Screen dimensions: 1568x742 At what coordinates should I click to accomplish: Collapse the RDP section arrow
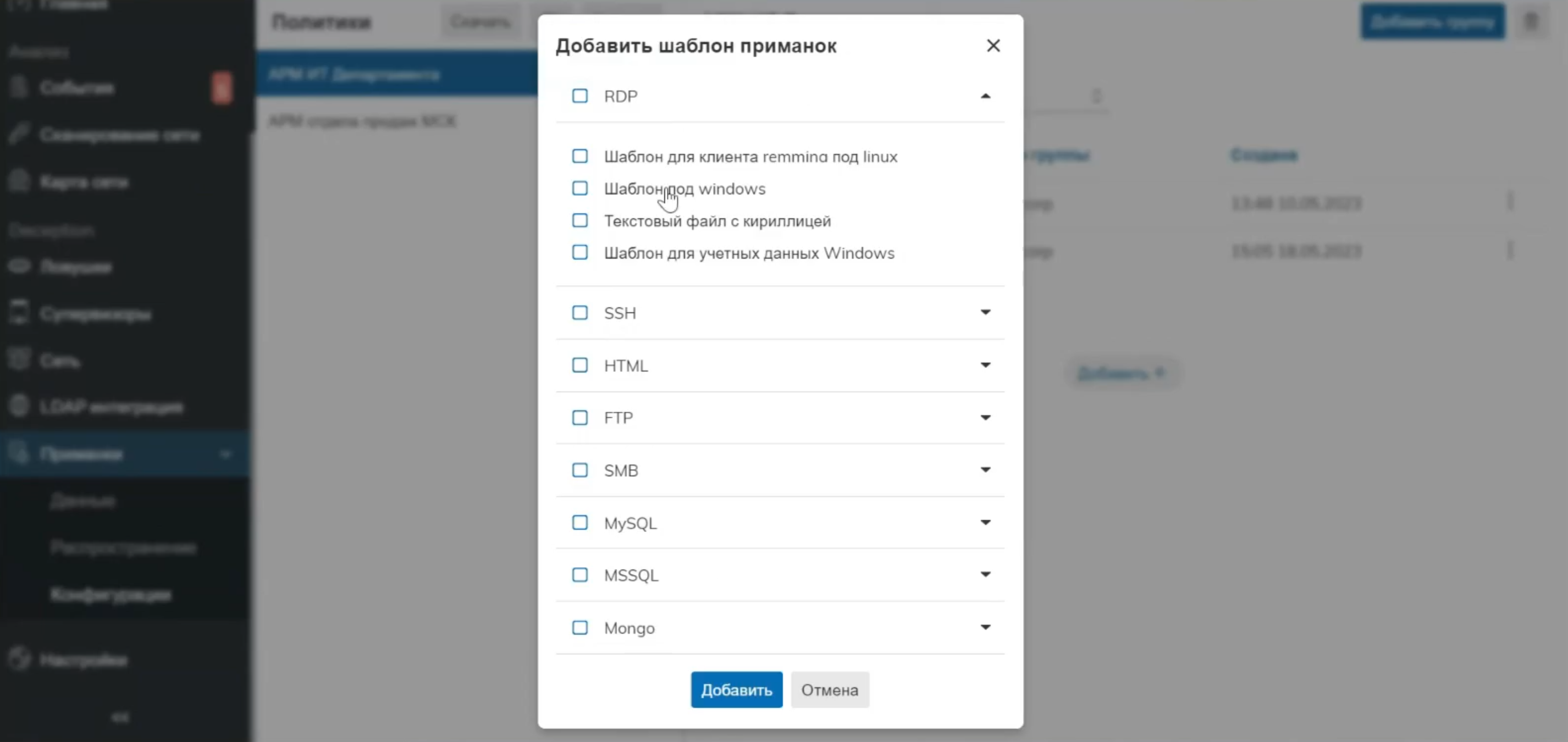point(985,96)
